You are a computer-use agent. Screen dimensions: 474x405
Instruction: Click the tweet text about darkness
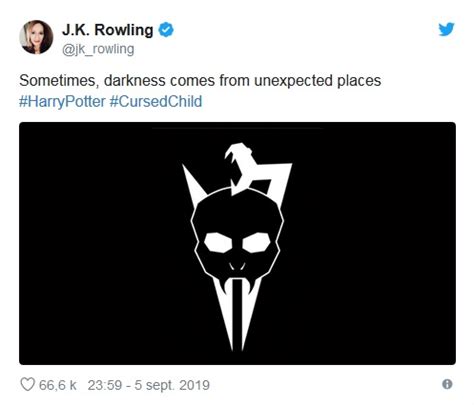click(200, 81)
